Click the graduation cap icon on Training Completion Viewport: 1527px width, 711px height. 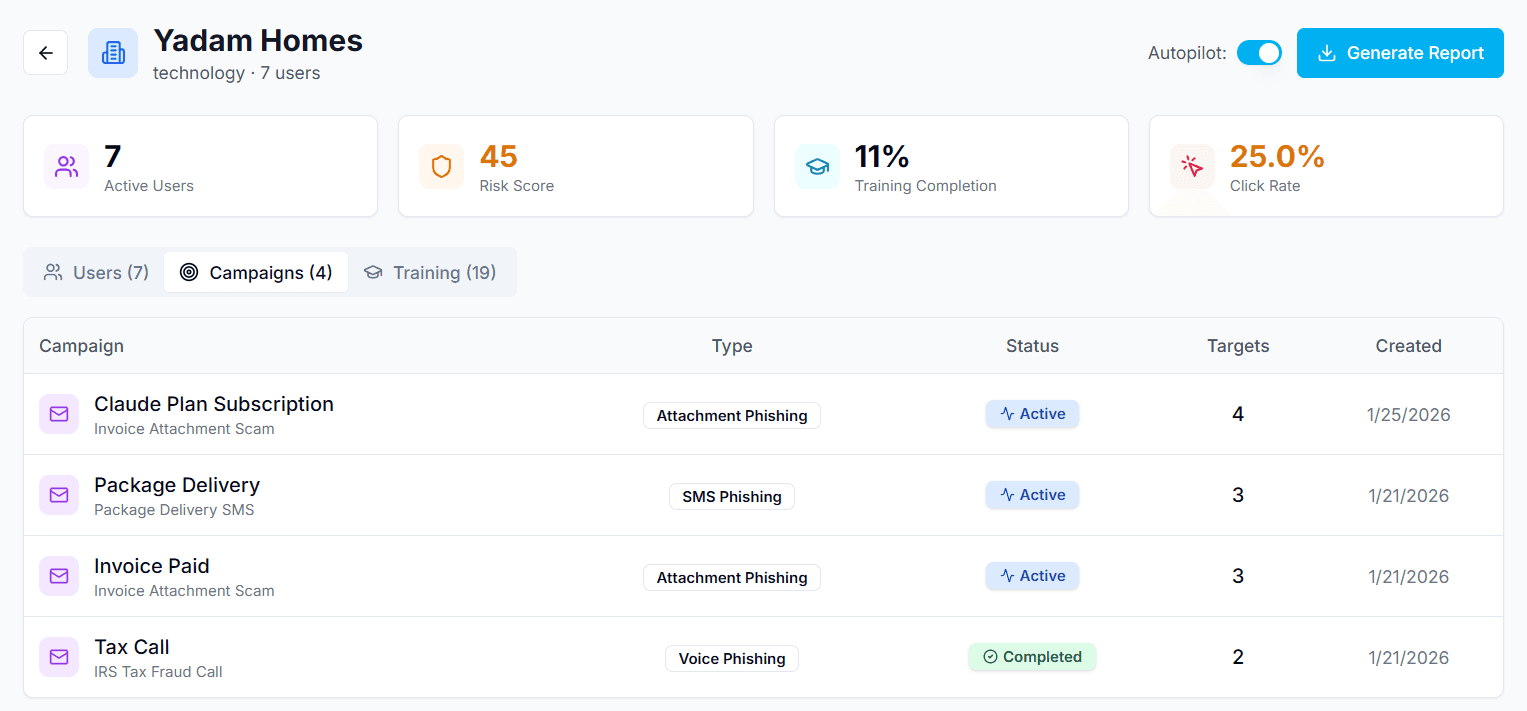click(x=817, y=166)
